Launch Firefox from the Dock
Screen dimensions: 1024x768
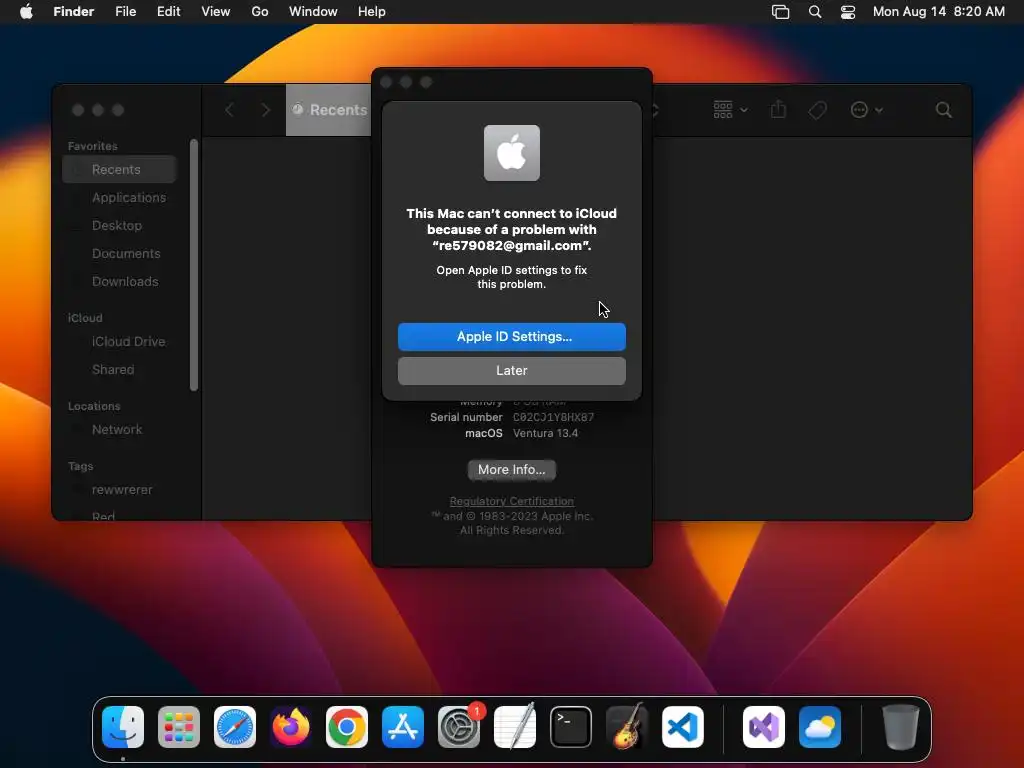coord(291,727)
